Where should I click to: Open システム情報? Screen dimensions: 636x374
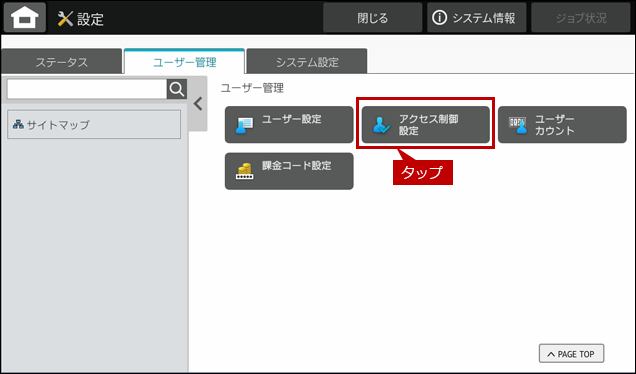click(477, 18)
